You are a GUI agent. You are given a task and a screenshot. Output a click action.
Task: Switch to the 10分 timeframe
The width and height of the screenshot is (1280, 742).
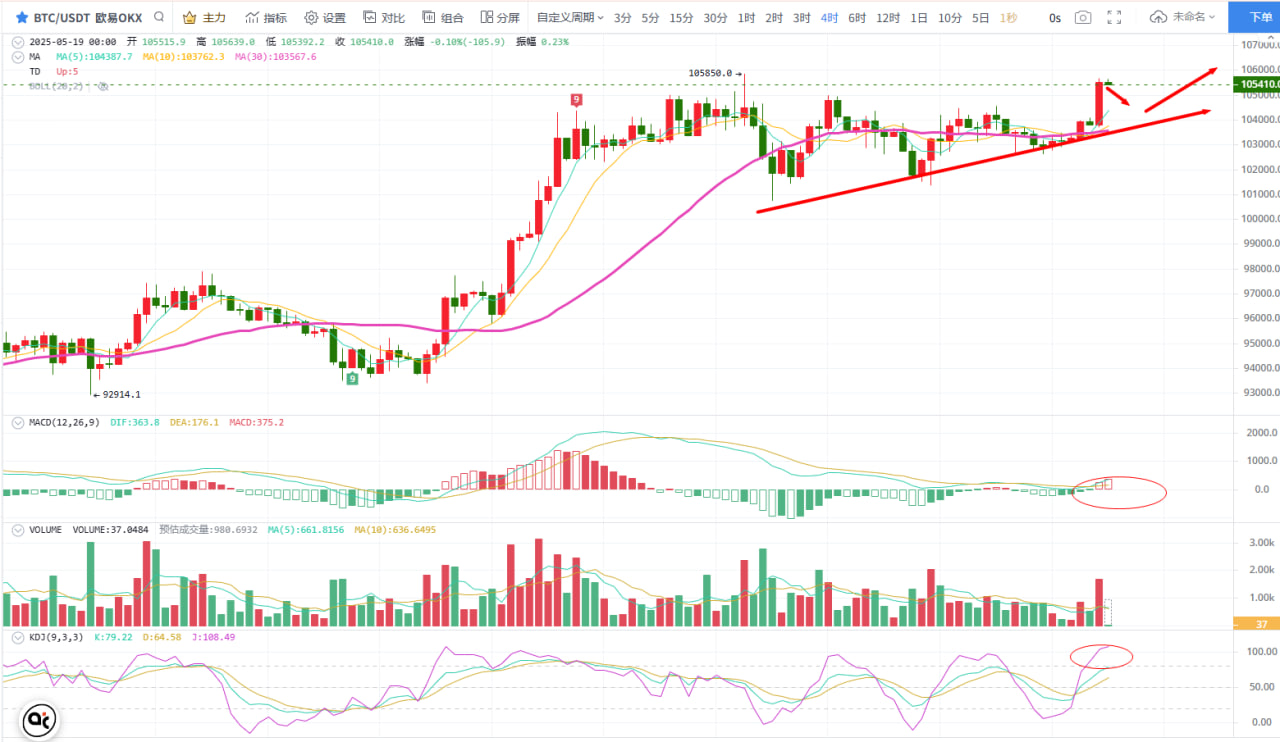pos(950,18)
